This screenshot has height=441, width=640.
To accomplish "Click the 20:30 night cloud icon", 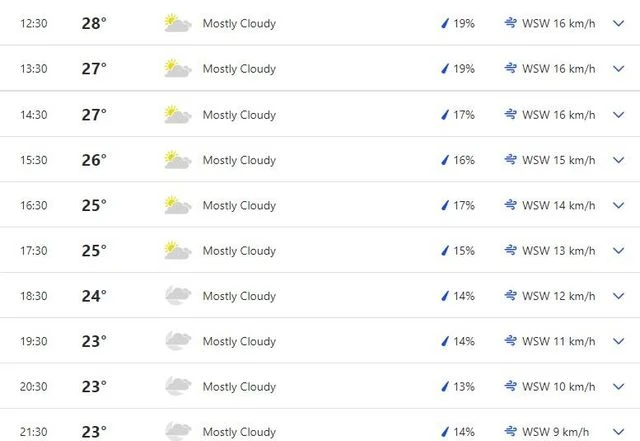I will (177, 386).
